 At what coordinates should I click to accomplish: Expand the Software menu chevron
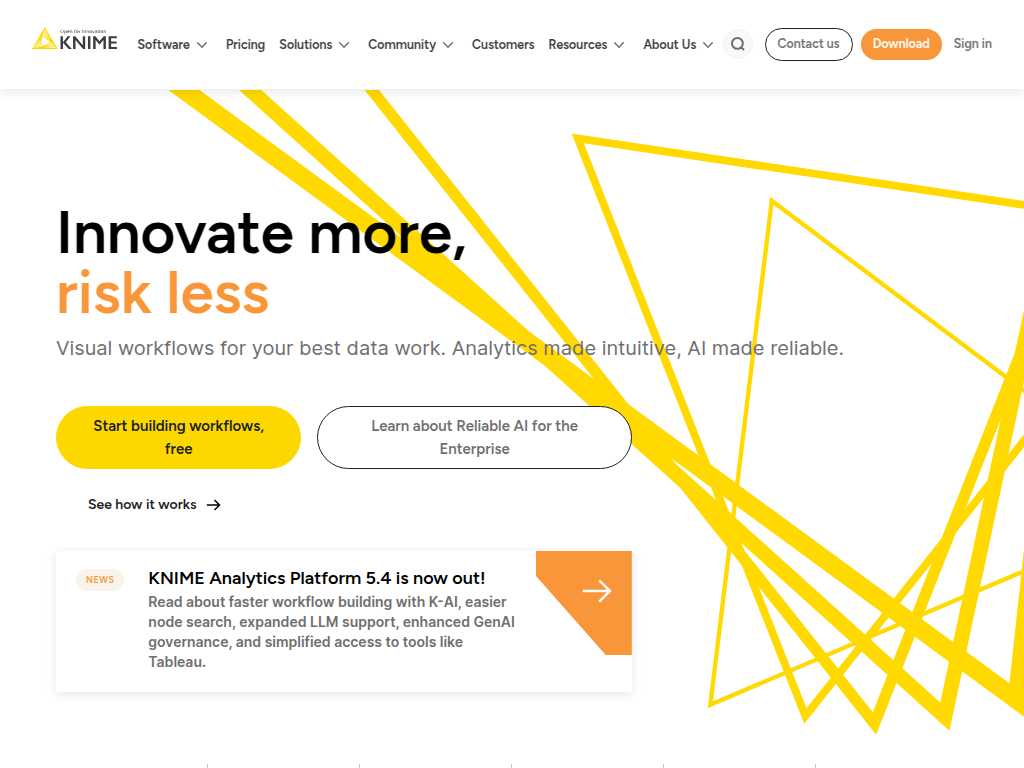(202, 45)
